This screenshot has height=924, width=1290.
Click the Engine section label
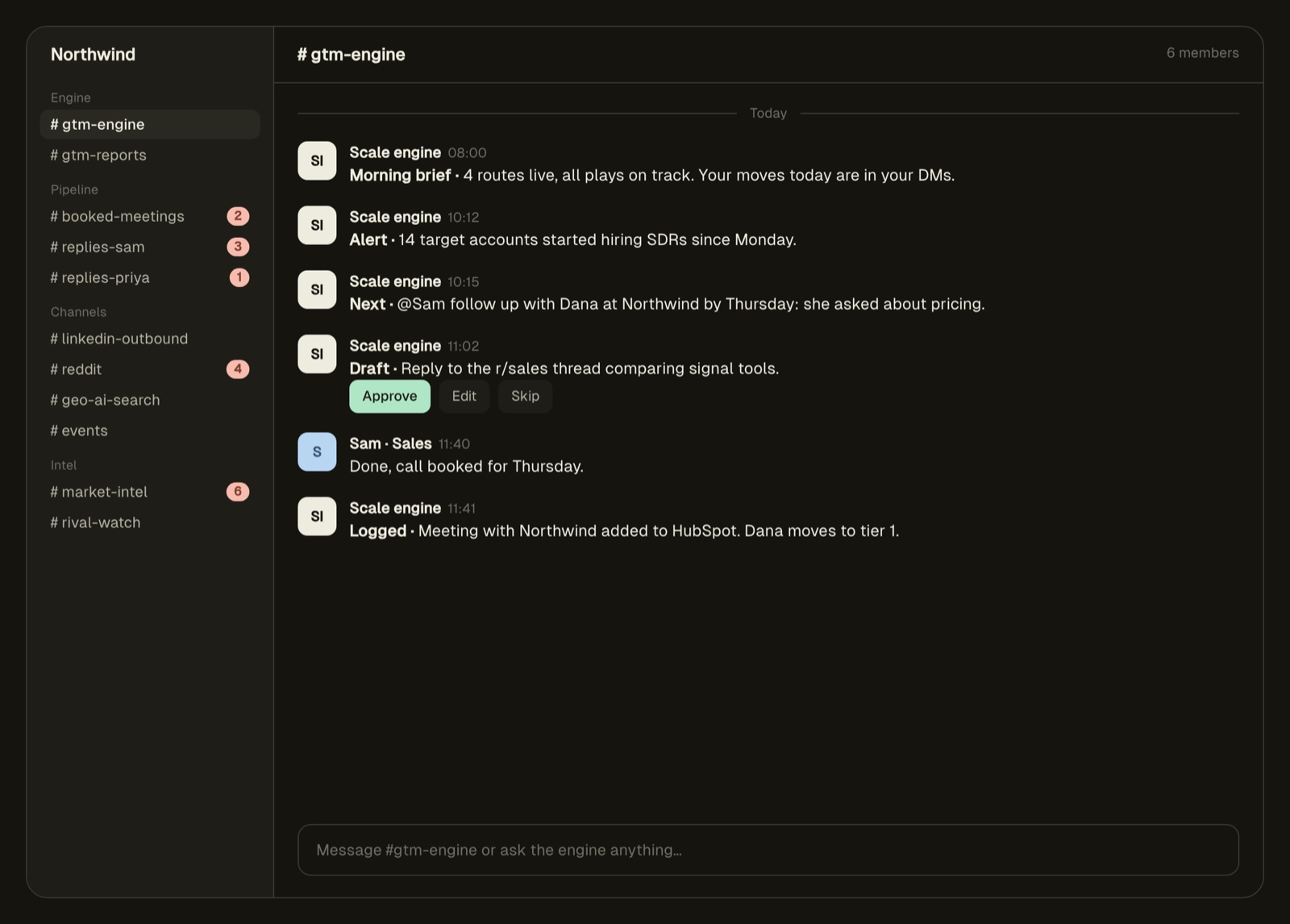[70, 98]
